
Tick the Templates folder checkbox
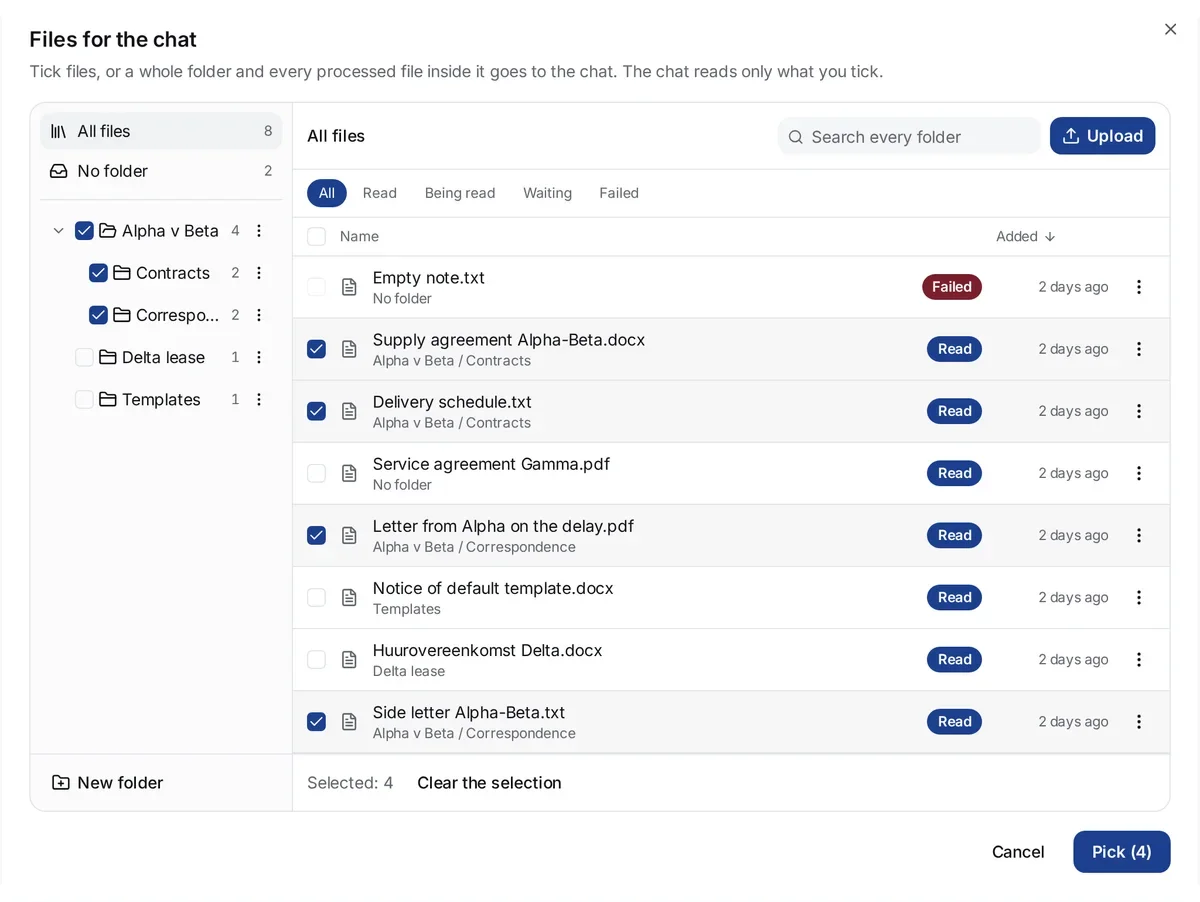84,399
